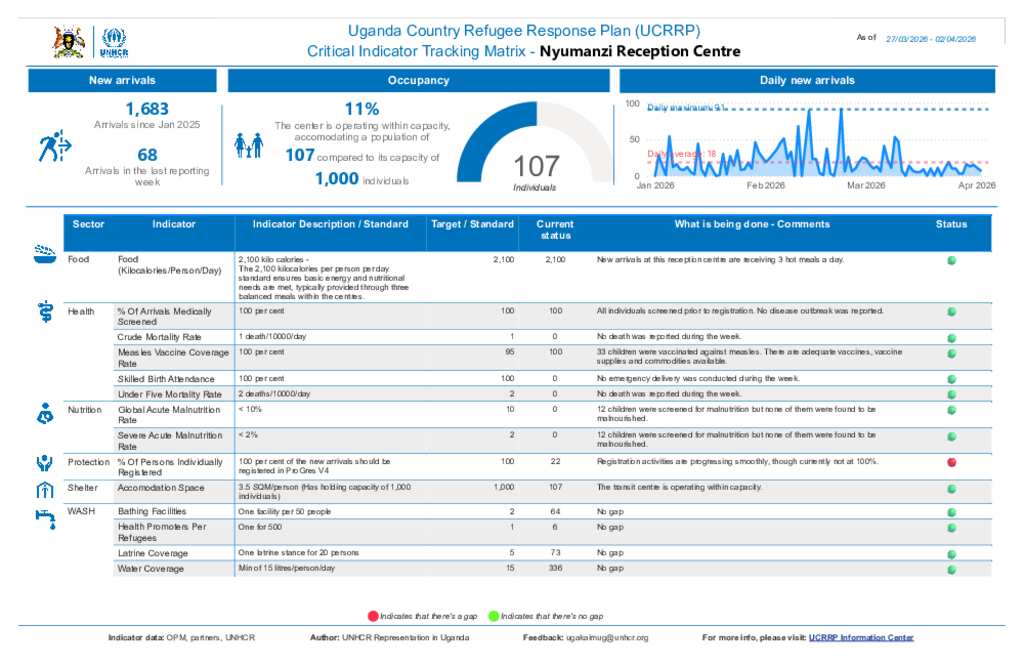Click the Shelter sector house icon
This screenshot has height=667, width=1024.
pos(44,489)
